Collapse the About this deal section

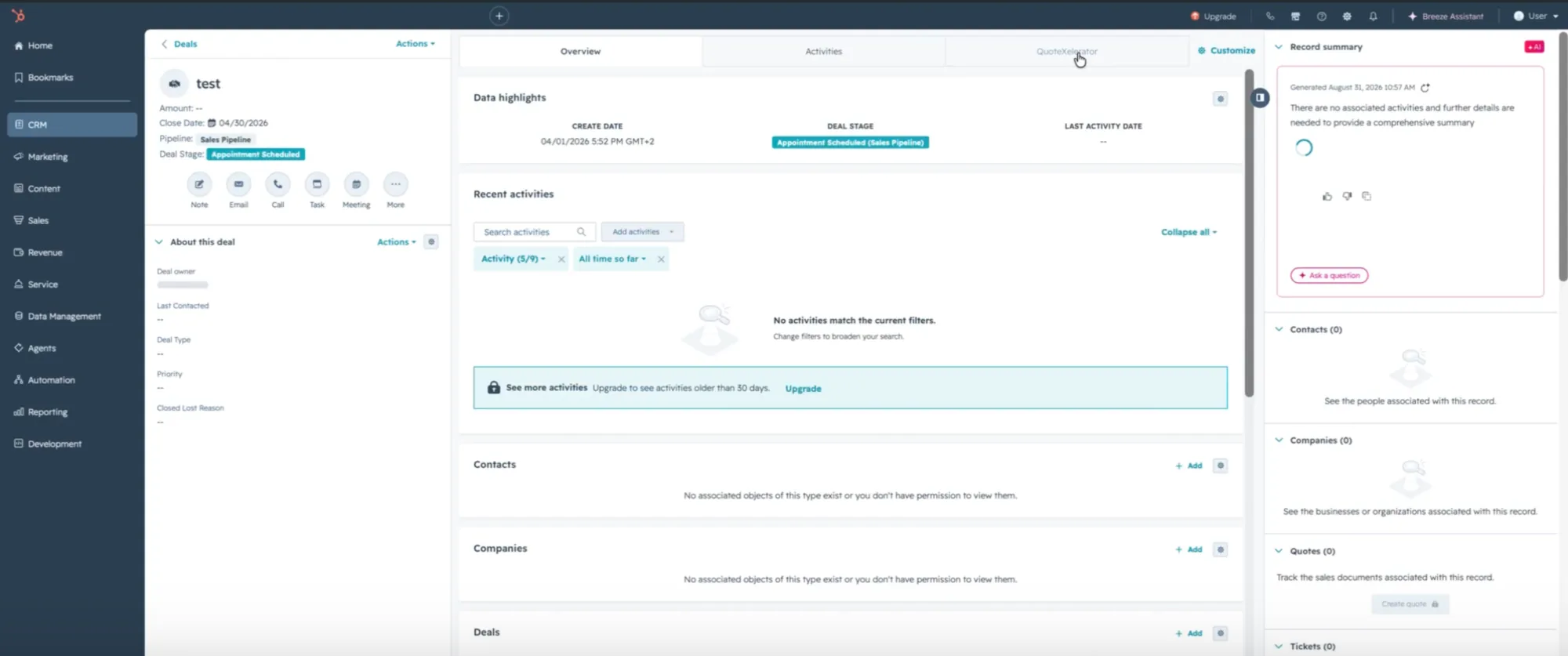159,242
